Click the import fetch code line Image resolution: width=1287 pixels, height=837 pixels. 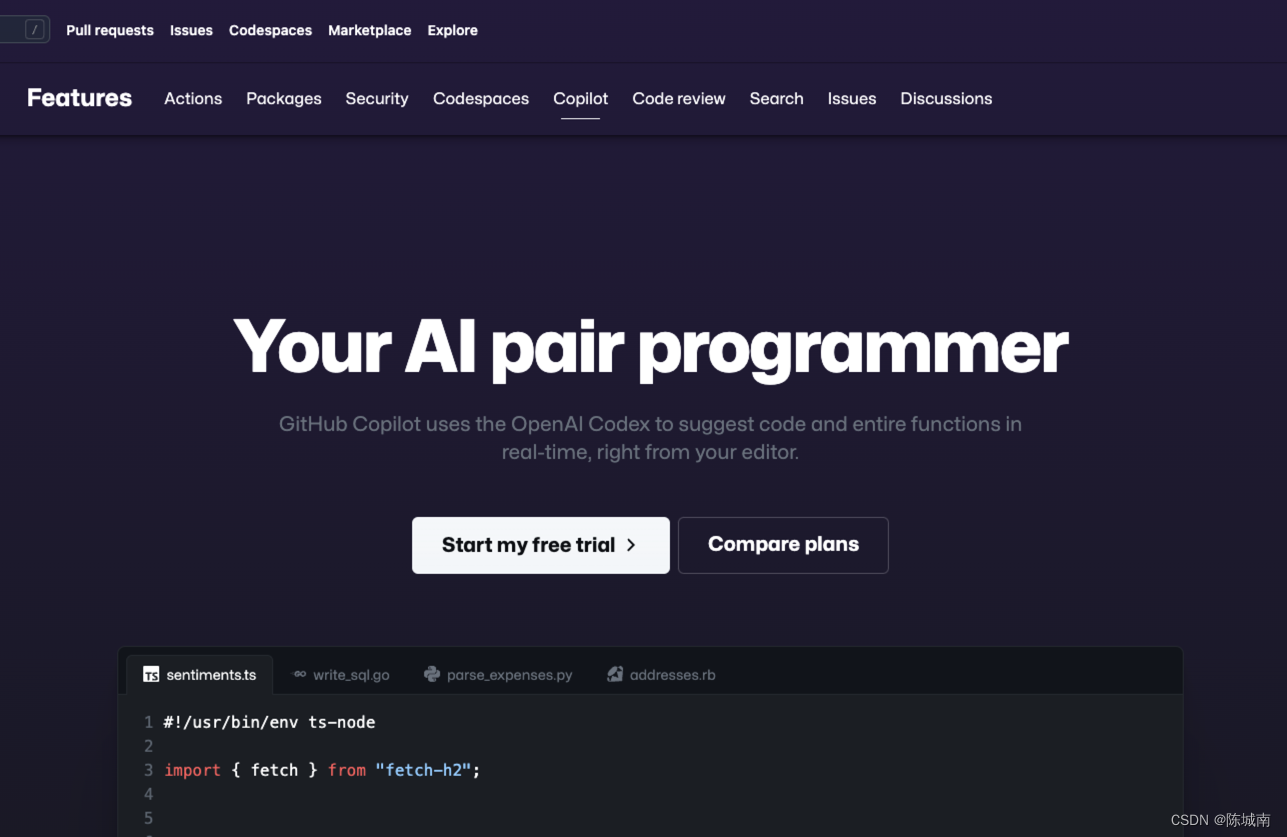pos(322,770)
